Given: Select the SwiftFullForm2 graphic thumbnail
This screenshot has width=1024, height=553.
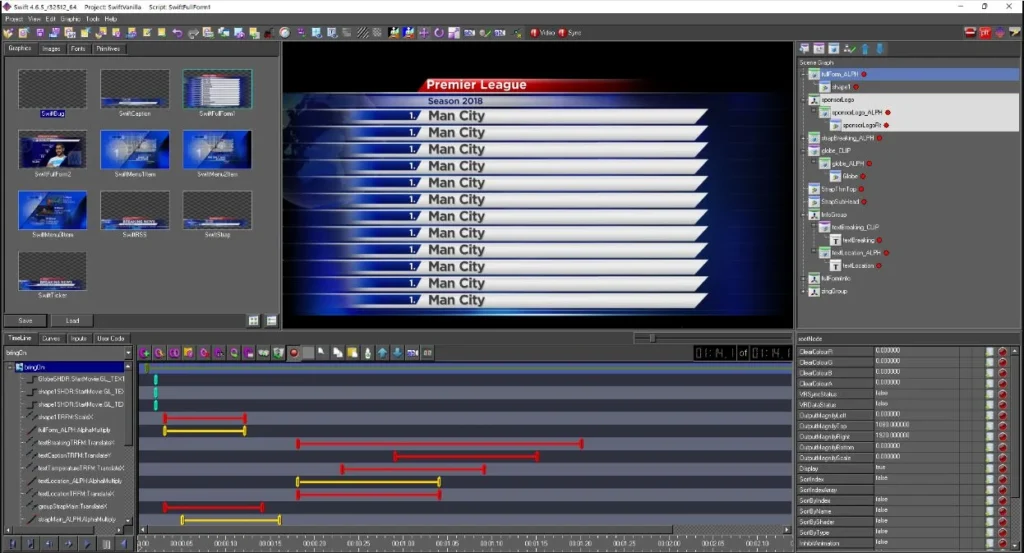Looking at the screenshot, I should (x=52, y=150).
